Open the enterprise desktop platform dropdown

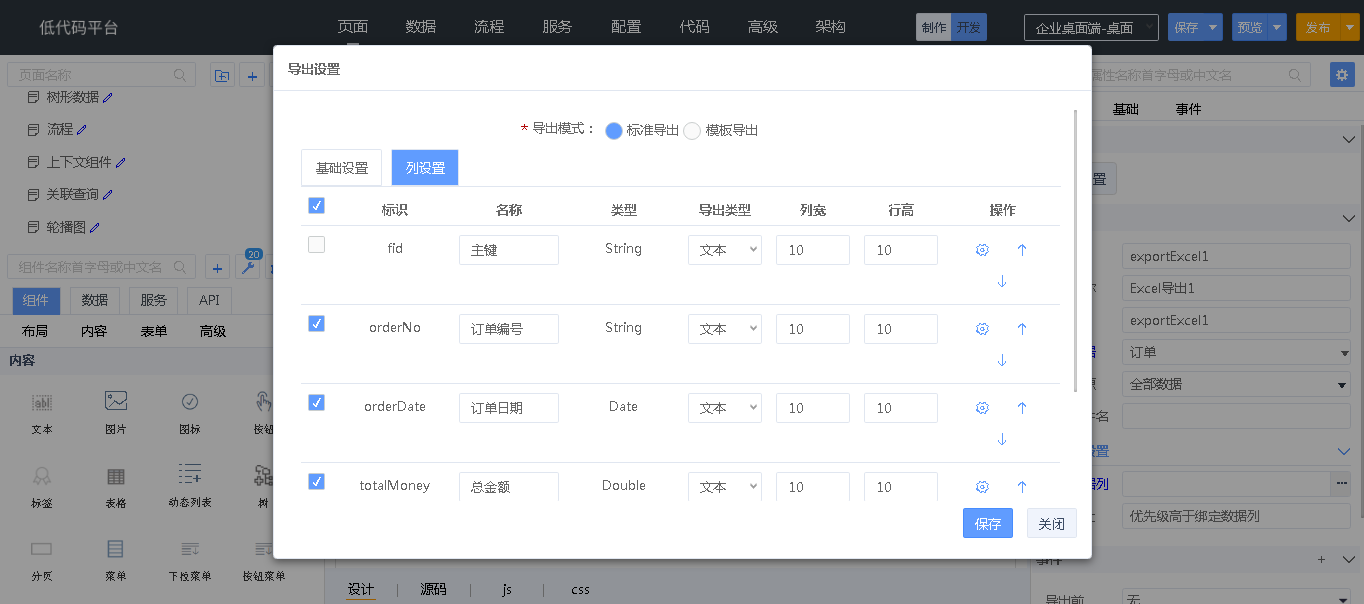(x=1091, y=28)
